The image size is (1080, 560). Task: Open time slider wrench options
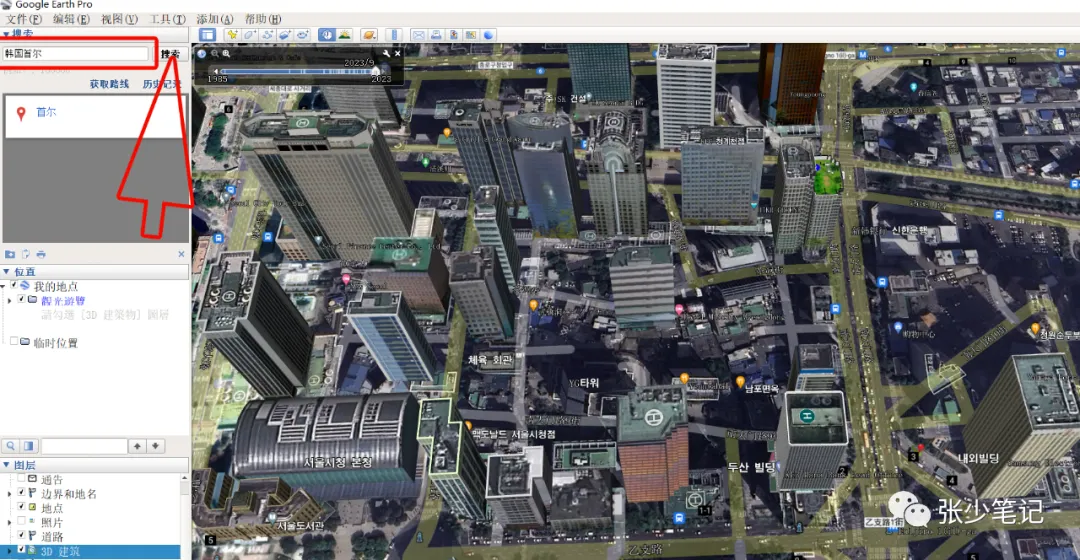click(x=386, y=53)
